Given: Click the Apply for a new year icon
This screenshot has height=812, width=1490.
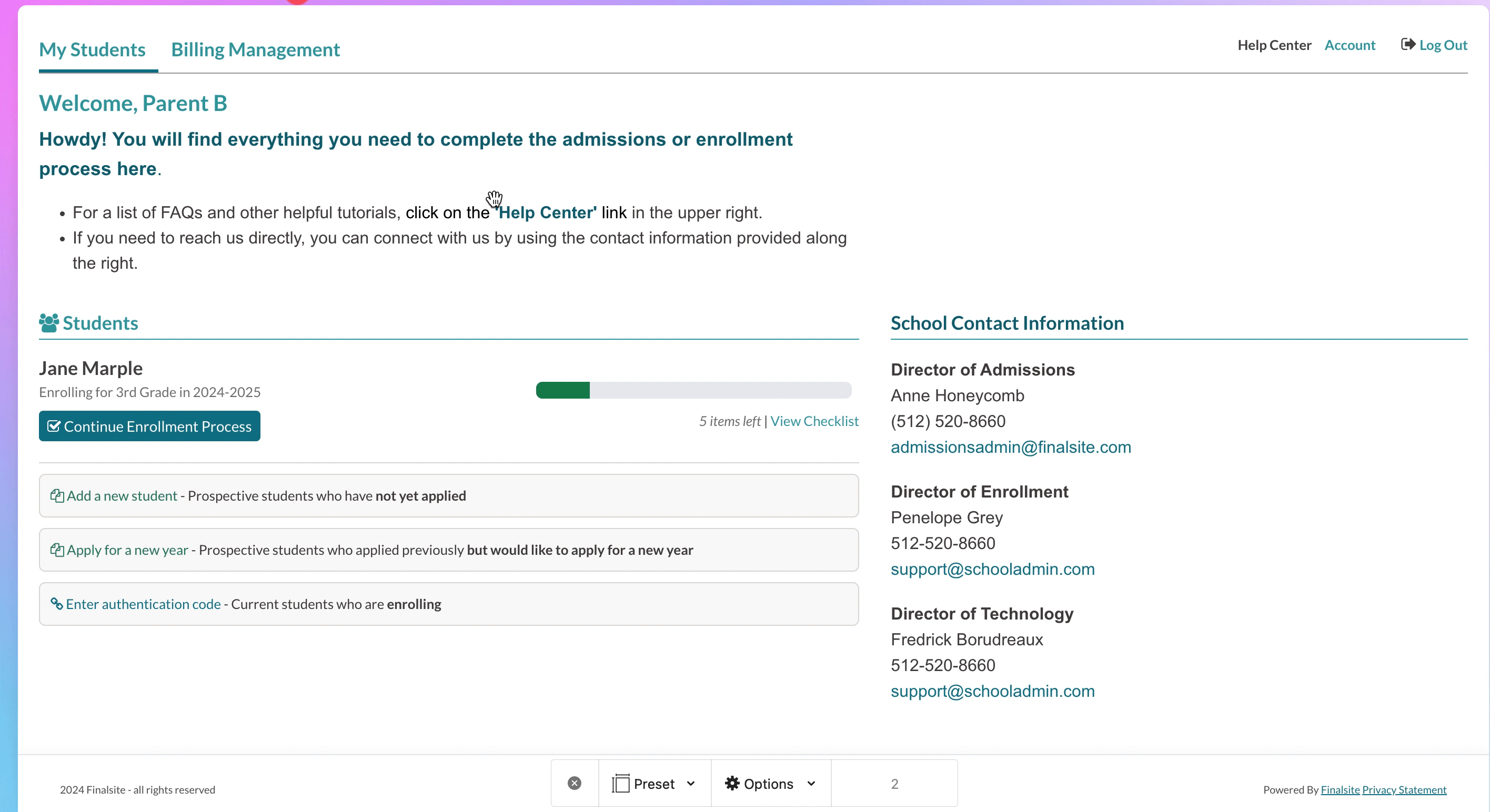Looking at the screenshot, I should pos(57,550).
